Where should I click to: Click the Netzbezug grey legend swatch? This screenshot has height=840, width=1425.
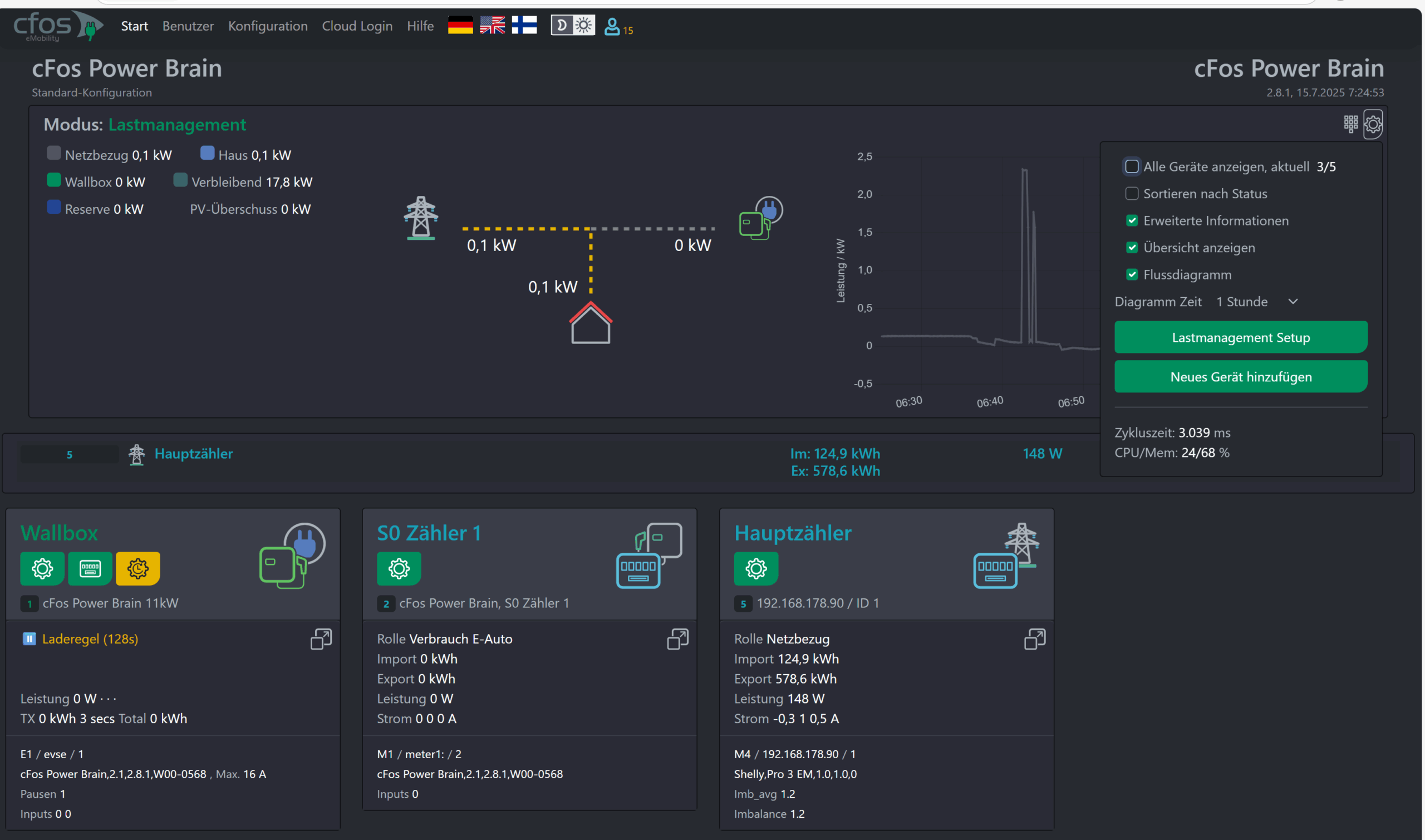[54, 153]
